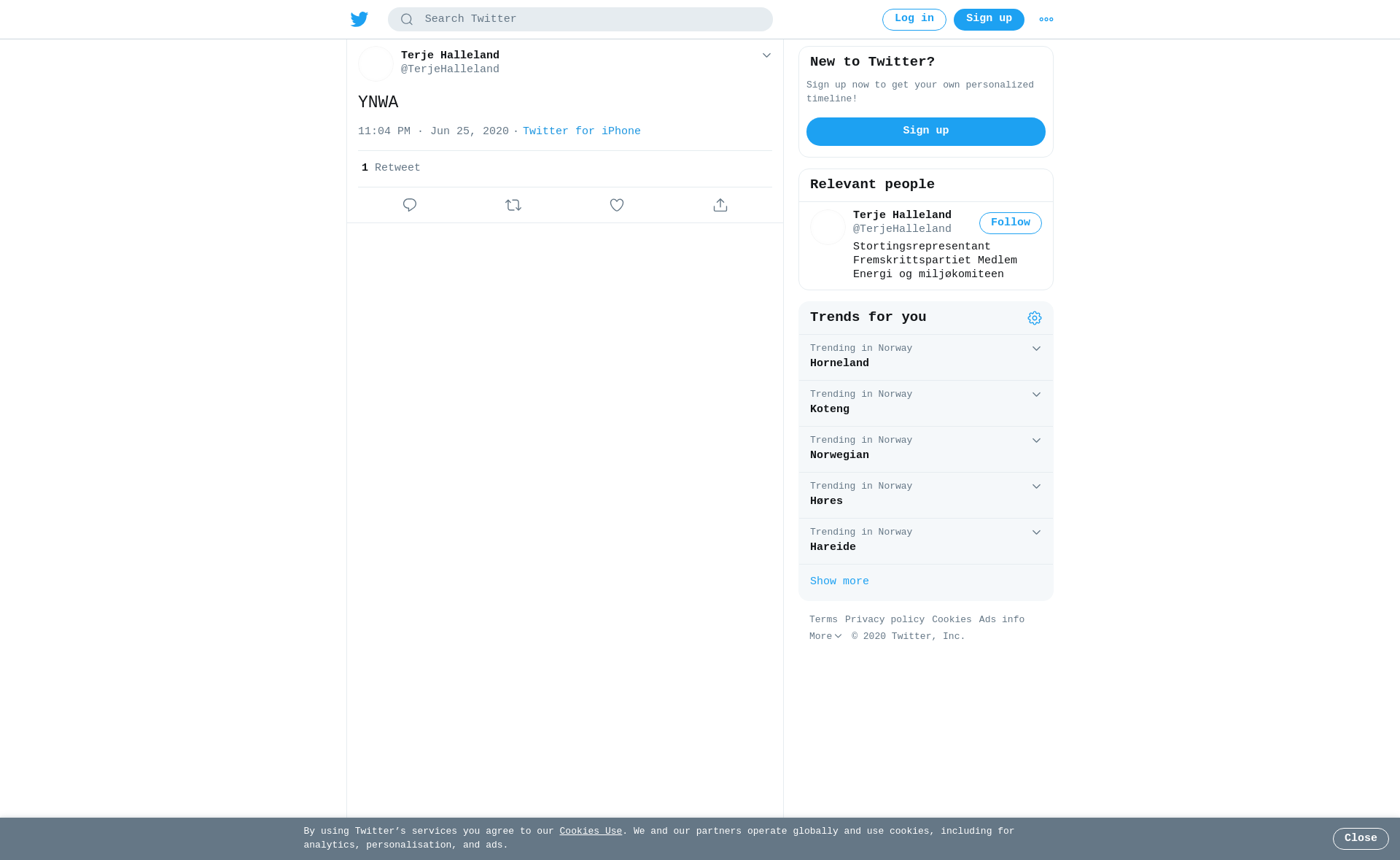Like the tweet with the heart icon
The height and width of the screenshot is (860, 1400).
tap(617, 205)
